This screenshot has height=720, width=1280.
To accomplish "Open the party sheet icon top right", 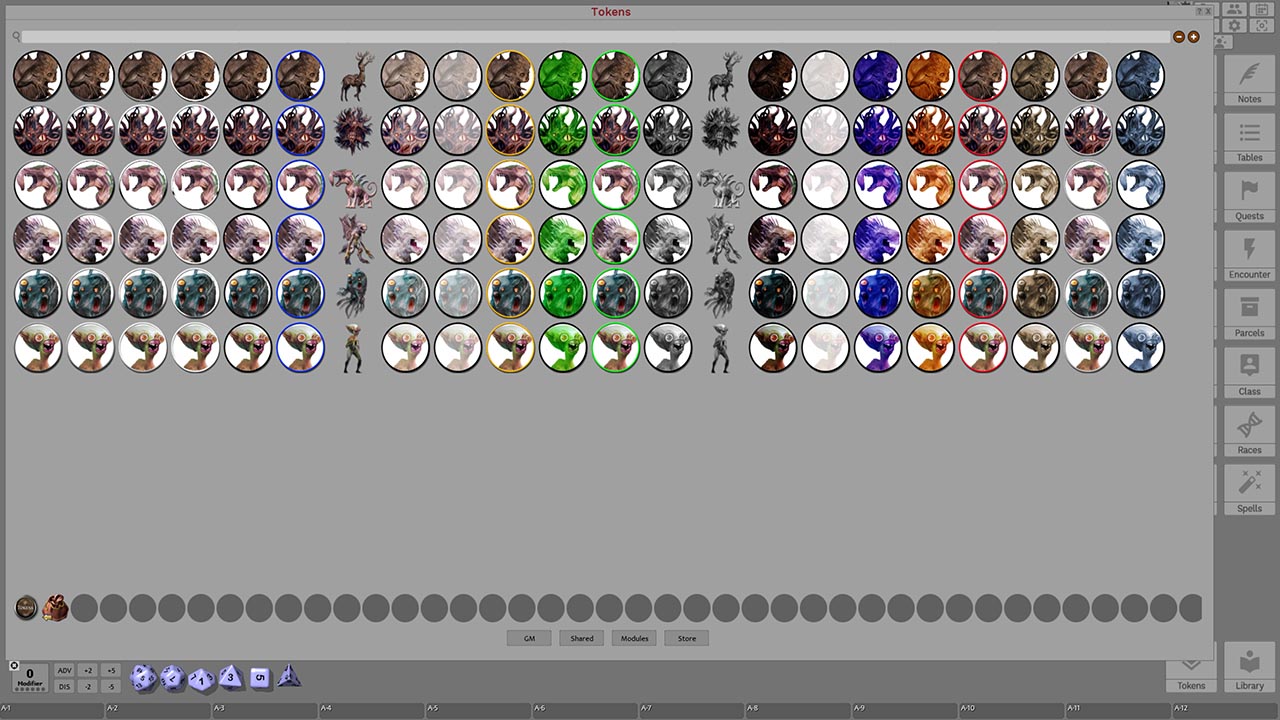I will tap(1234, 9).
